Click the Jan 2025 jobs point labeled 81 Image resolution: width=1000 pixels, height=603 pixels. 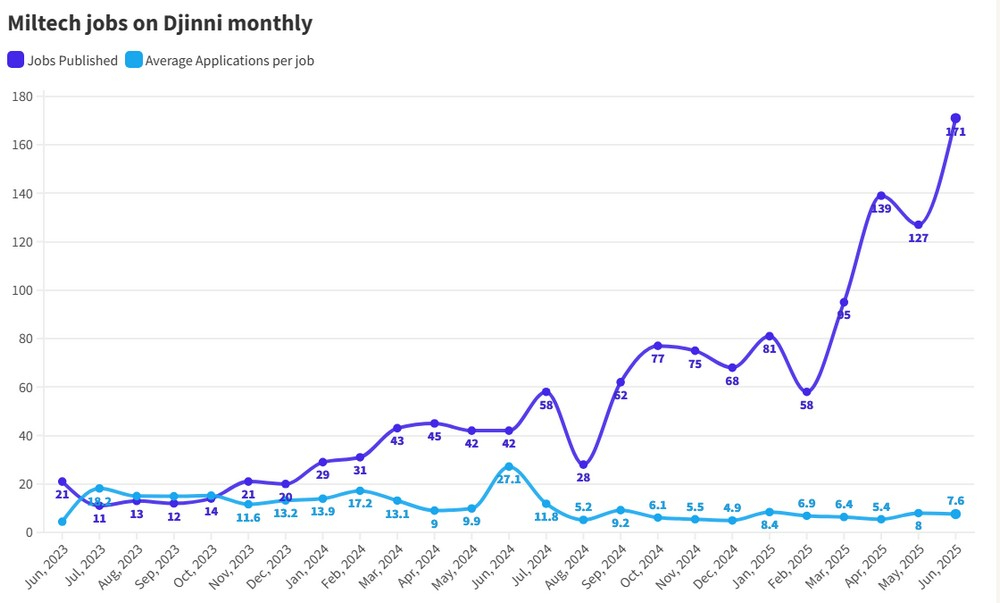pyautogui.click(x=769, y=336)
